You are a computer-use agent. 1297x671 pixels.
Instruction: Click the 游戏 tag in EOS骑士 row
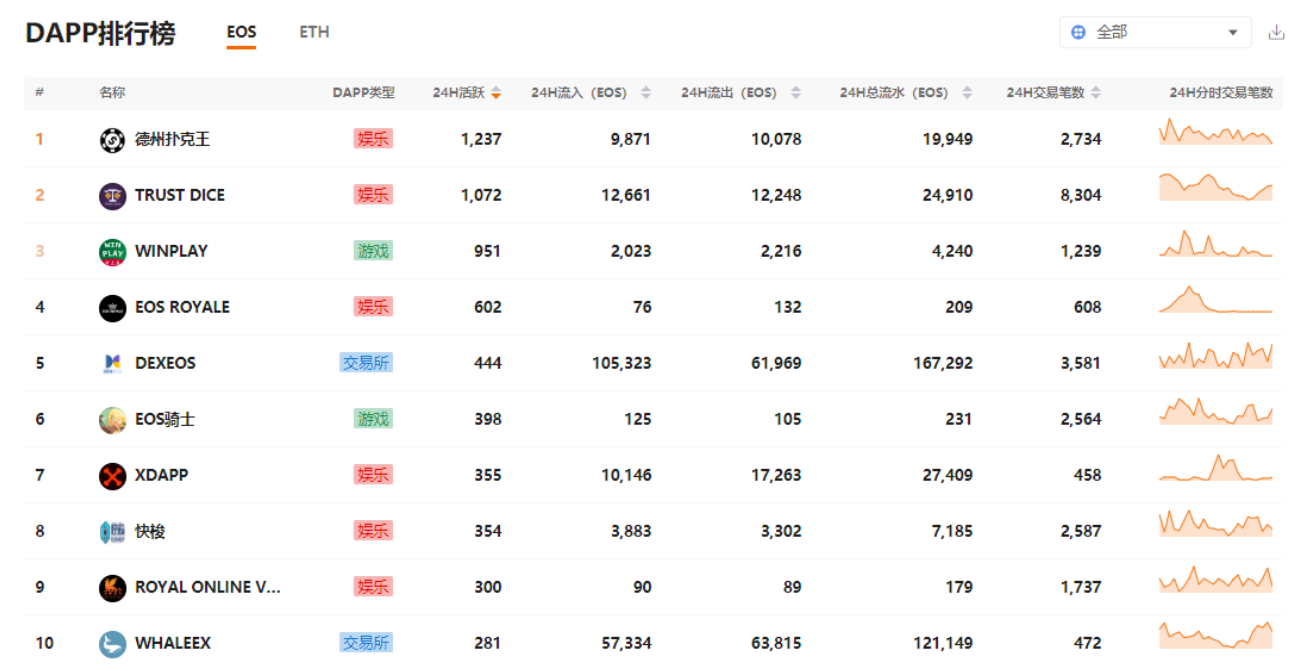[x=373, y=420]
